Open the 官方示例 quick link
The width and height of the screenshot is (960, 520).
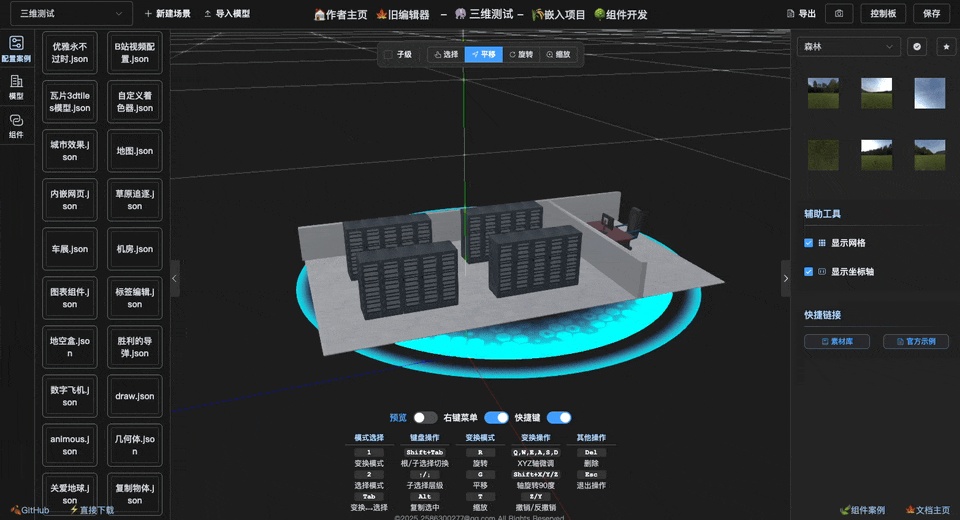click(x=916, y=341)
